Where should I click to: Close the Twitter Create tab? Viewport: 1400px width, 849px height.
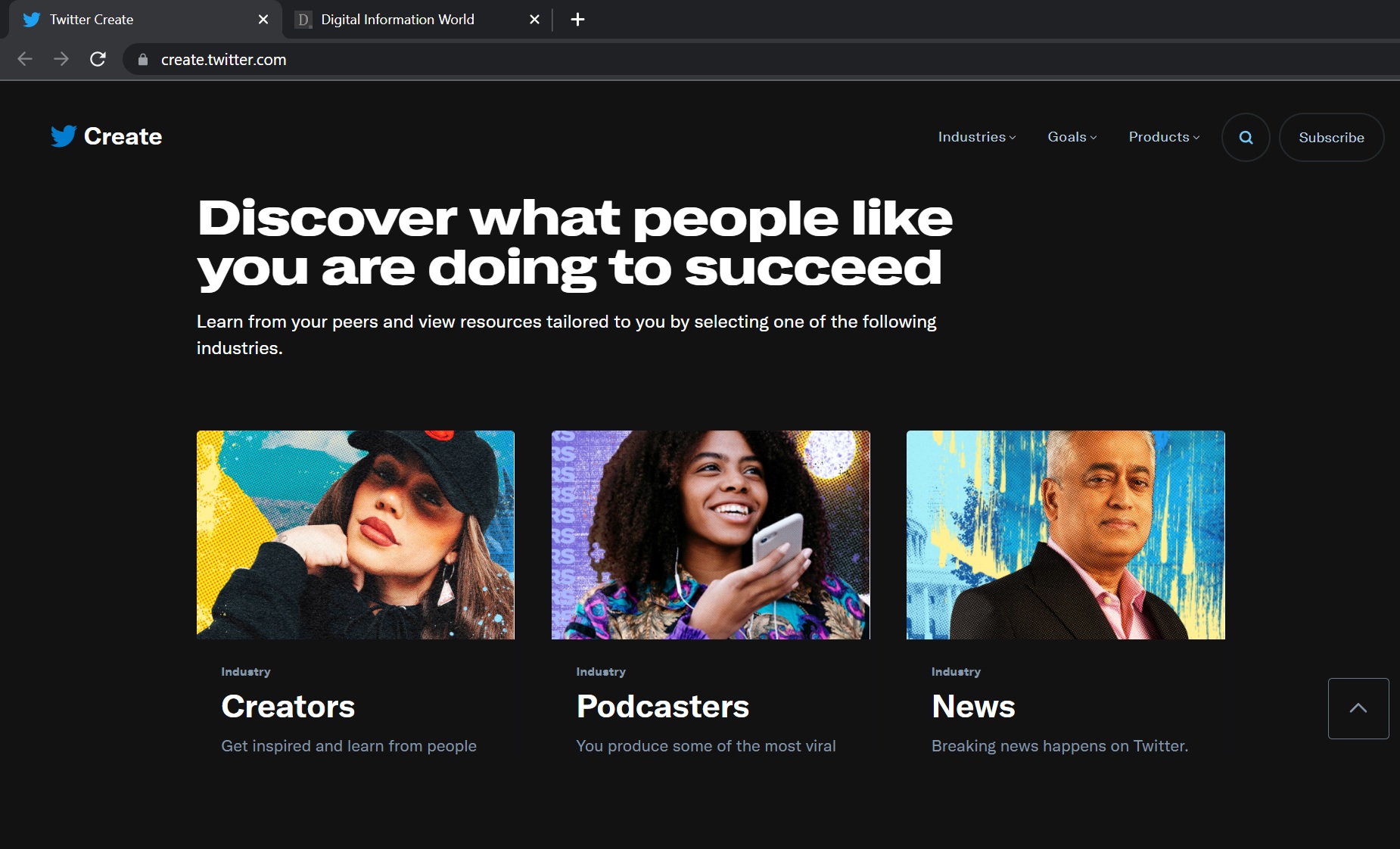click(263, 20)
